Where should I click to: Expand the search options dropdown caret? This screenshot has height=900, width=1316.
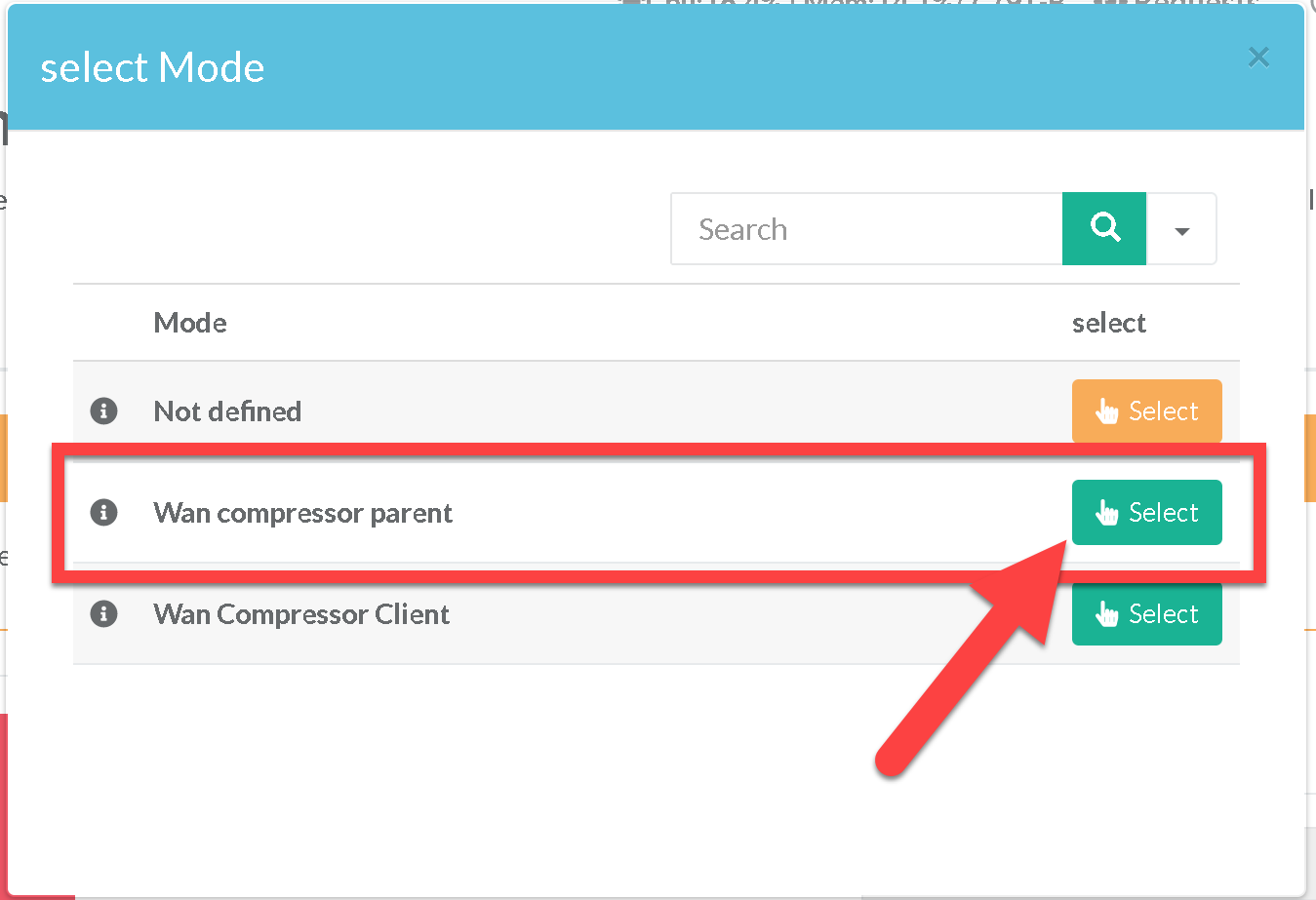tap(1181, 230)
